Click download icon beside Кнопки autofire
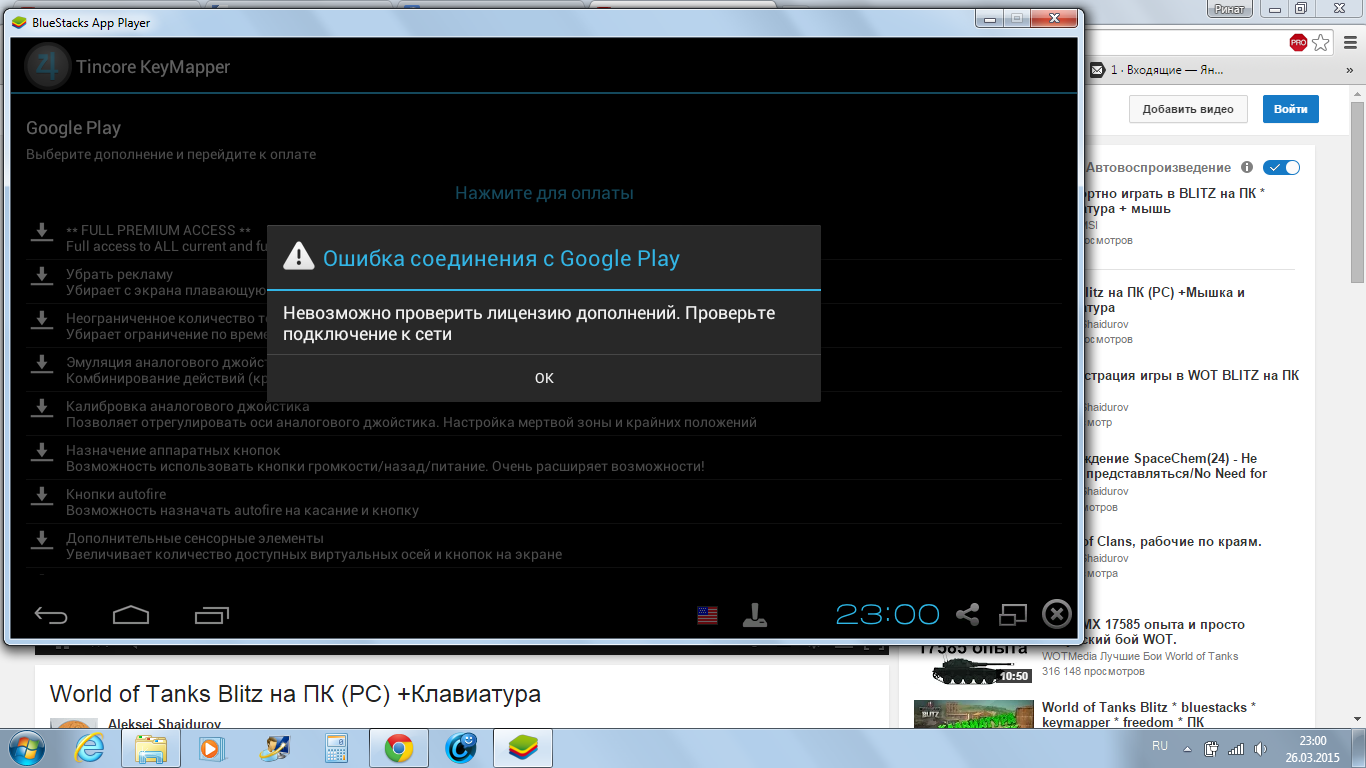The image size is (1366, 768). [x=41, y=496]
